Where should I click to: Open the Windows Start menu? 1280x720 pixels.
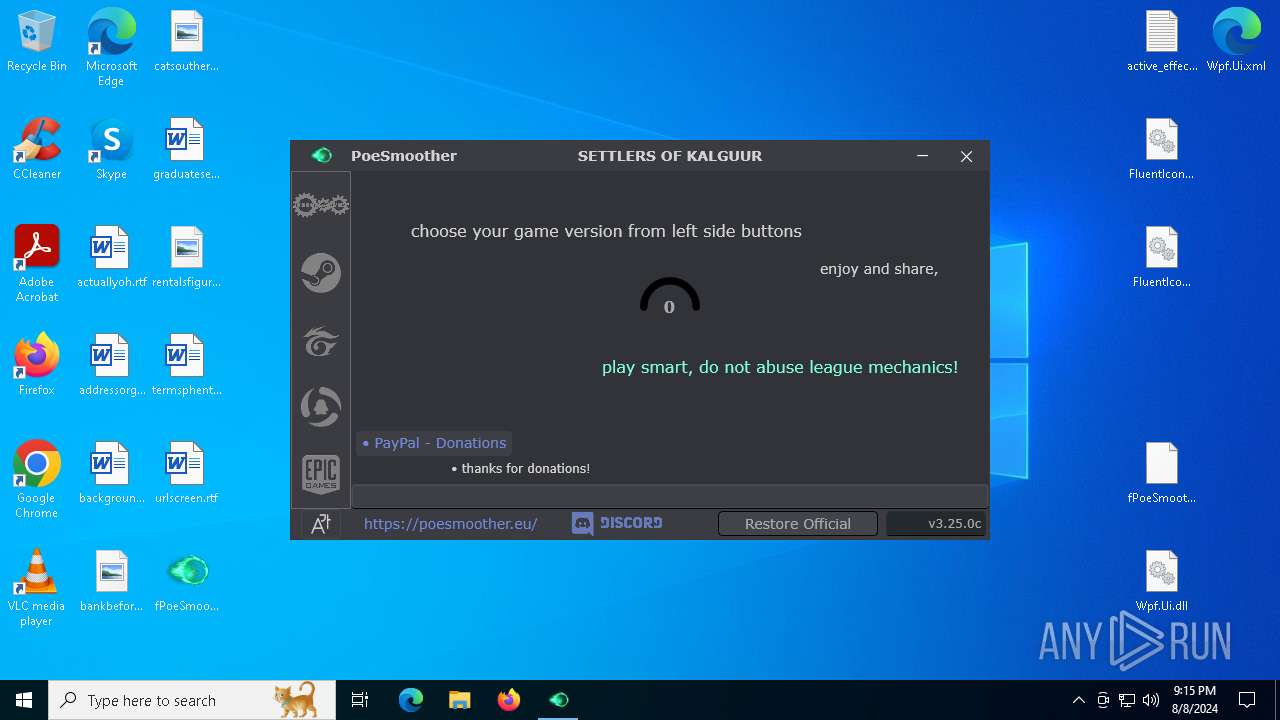[x=24, y=700]
